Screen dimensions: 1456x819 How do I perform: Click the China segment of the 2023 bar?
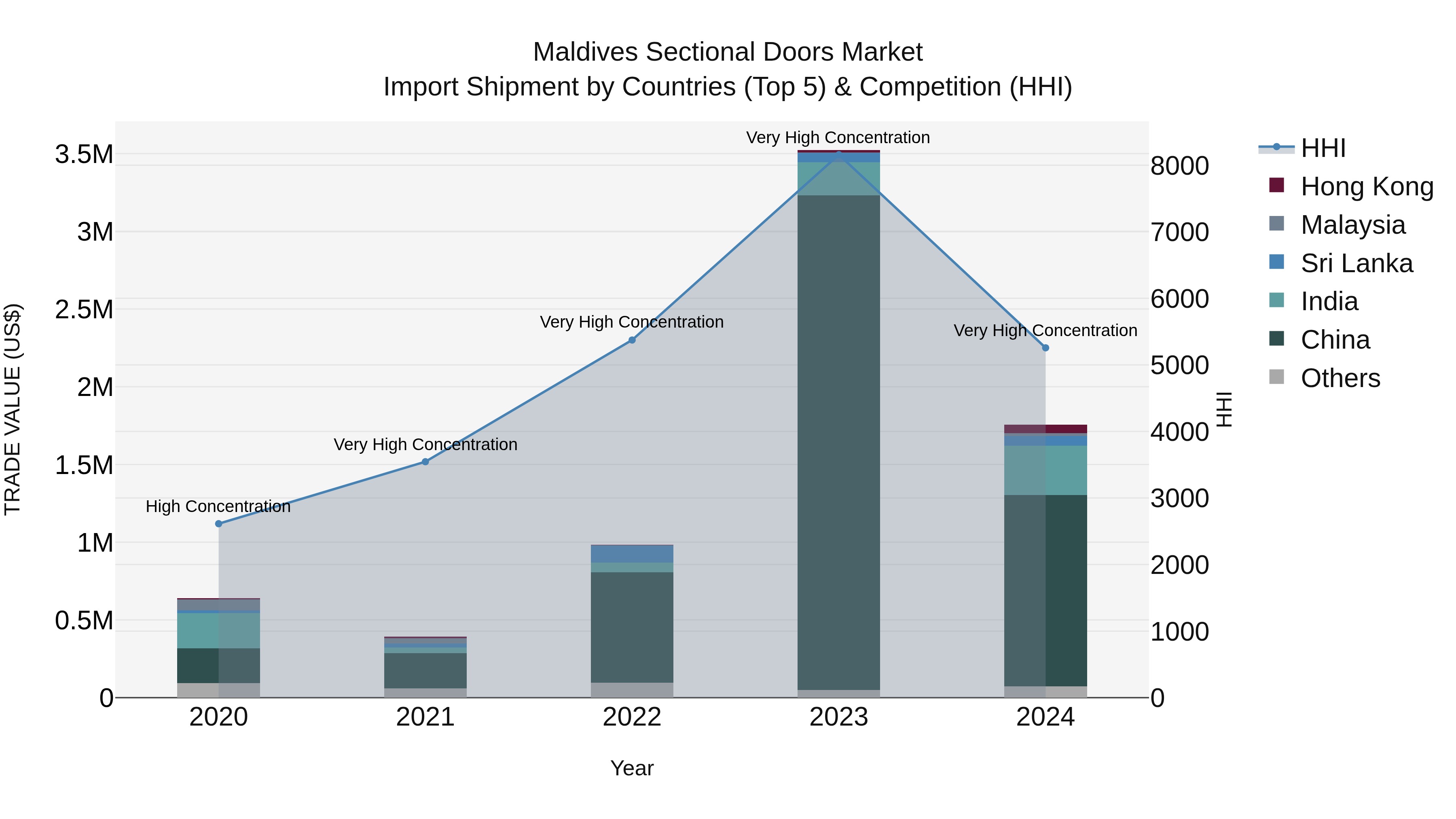coord(839,442)
